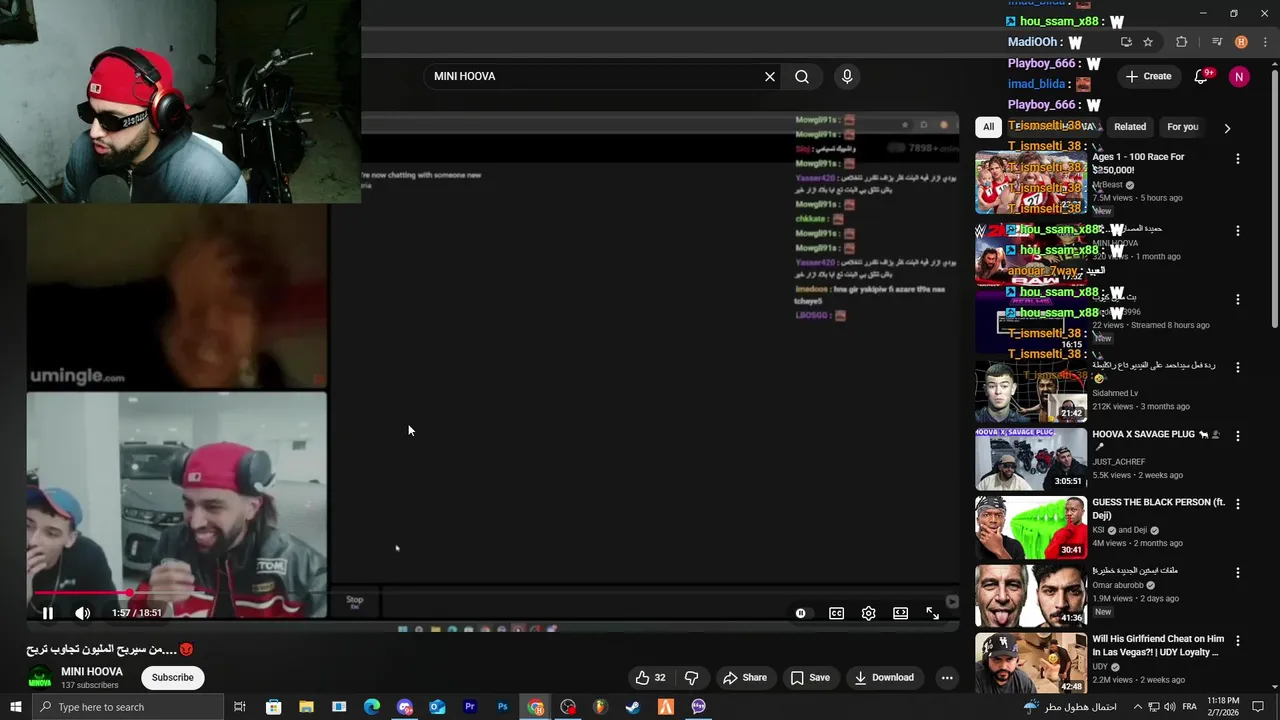
Task: Open options for GUESS THE BLACK PERSON video
Action: (1238, 504)
